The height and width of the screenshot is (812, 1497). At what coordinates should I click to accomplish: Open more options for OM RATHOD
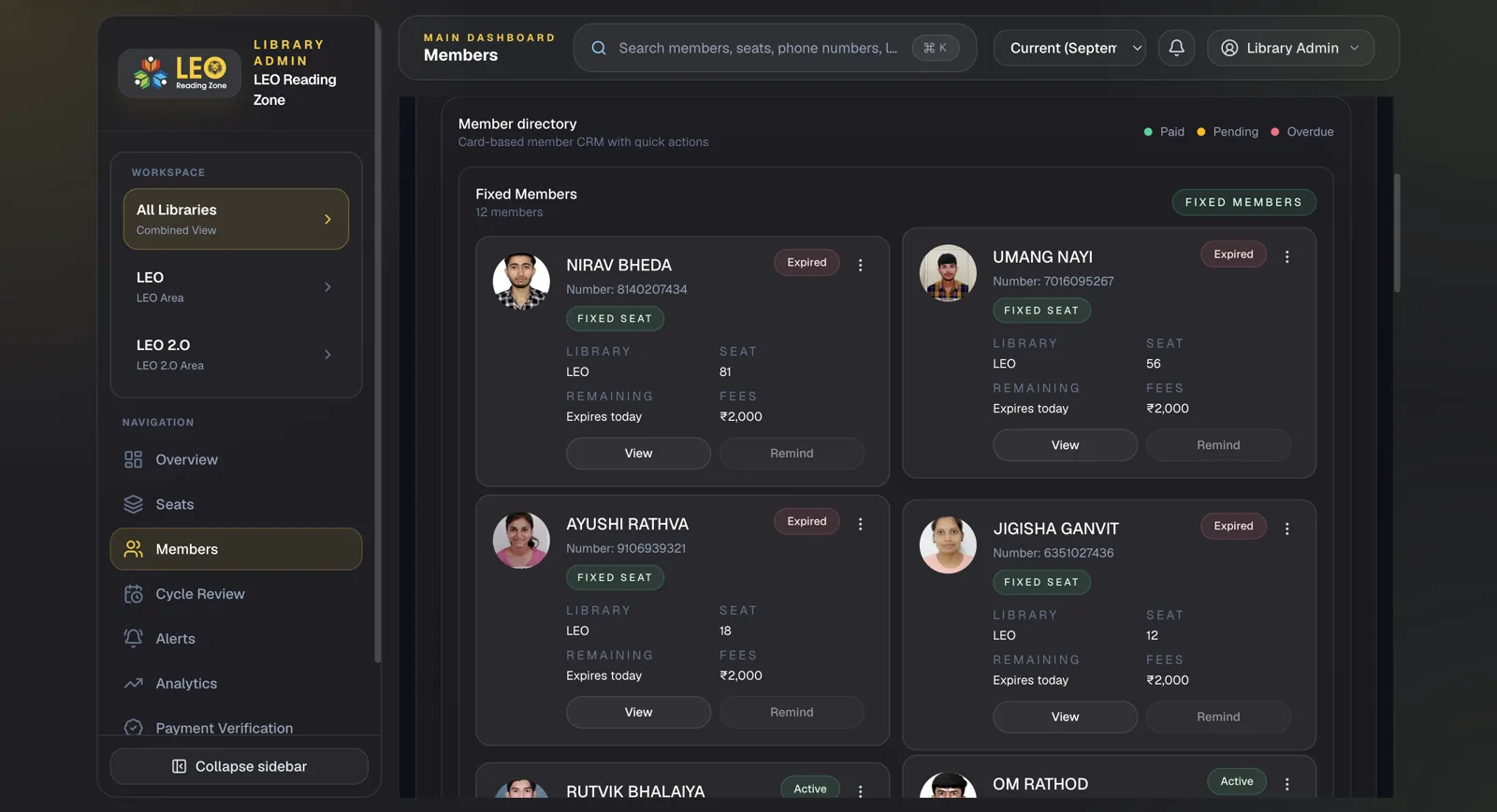click(1287, 784)
